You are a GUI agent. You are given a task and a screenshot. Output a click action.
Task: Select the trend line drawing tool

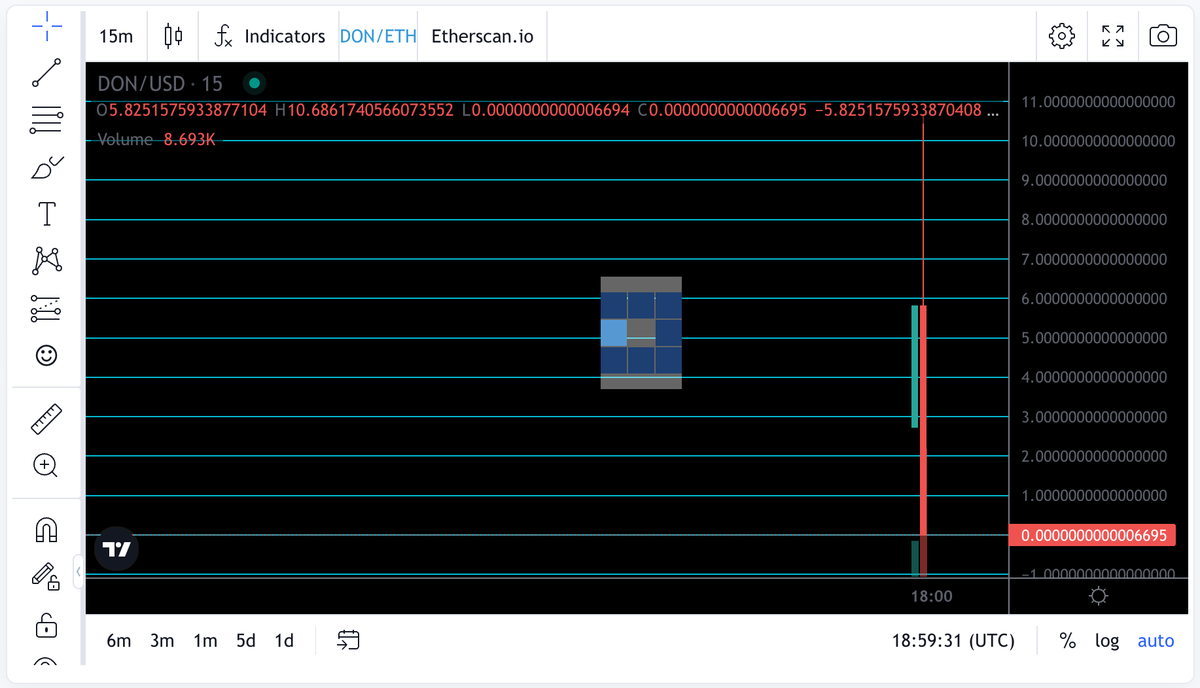click(x=46, y=73)
